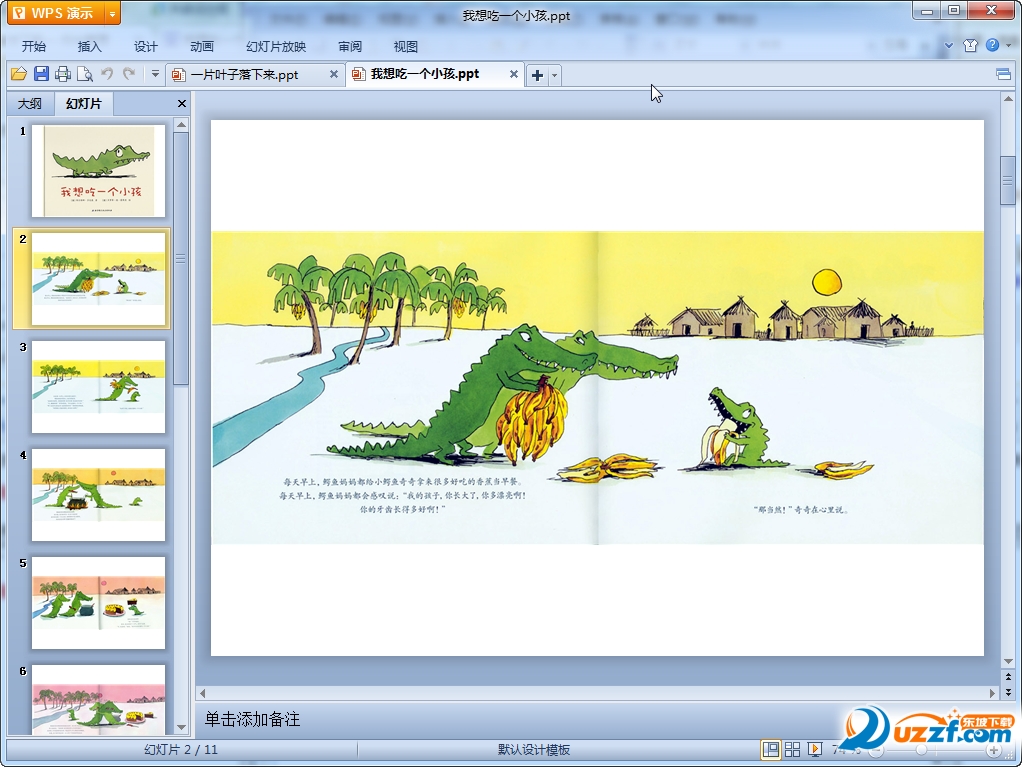Open help with question mark icon
Image resolution: width=1022 pixels, height=767 pixels.
tap(992, 45)
